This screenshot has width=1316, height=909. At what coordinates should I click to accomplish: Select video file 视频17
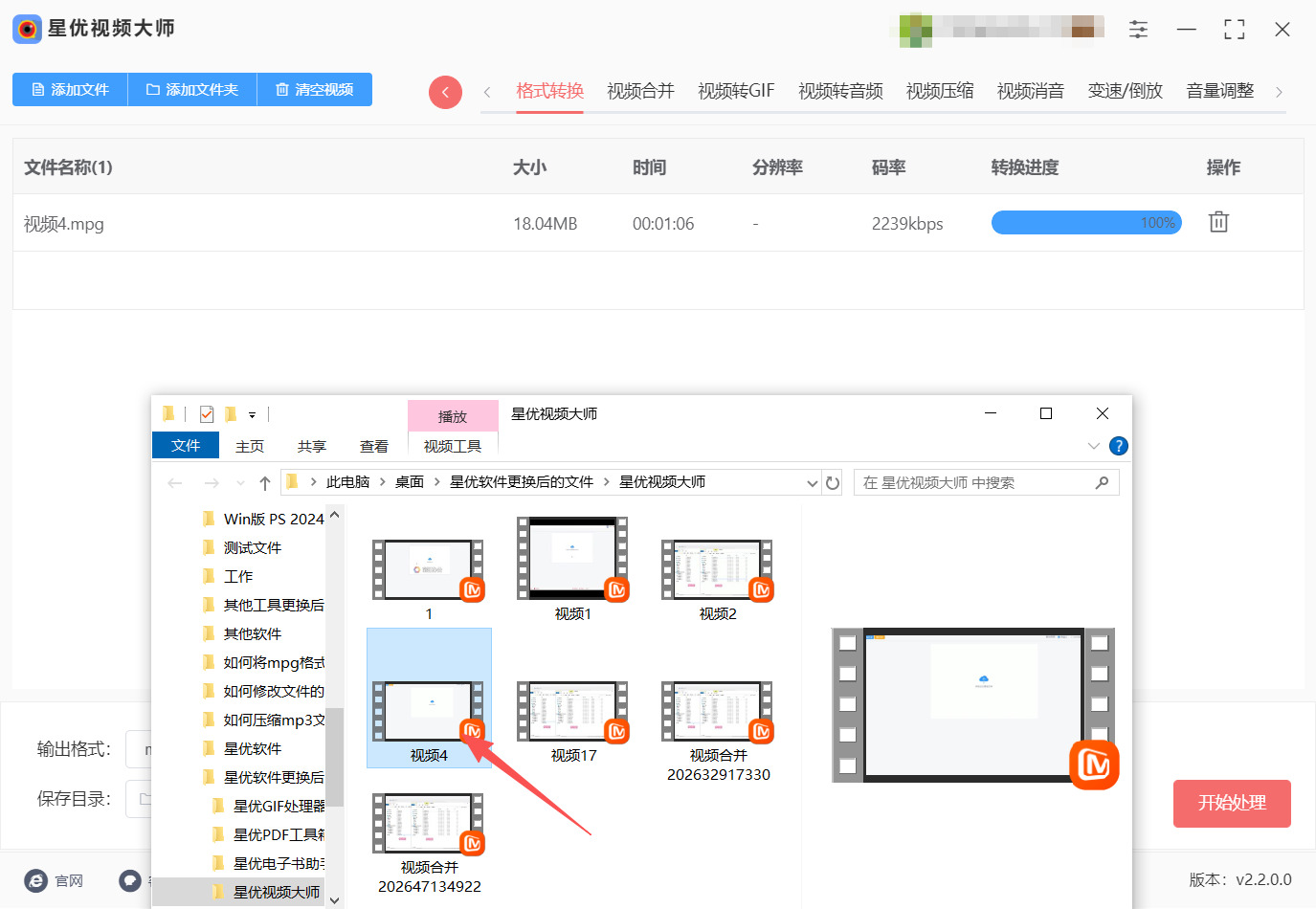(x=573, y=721)
